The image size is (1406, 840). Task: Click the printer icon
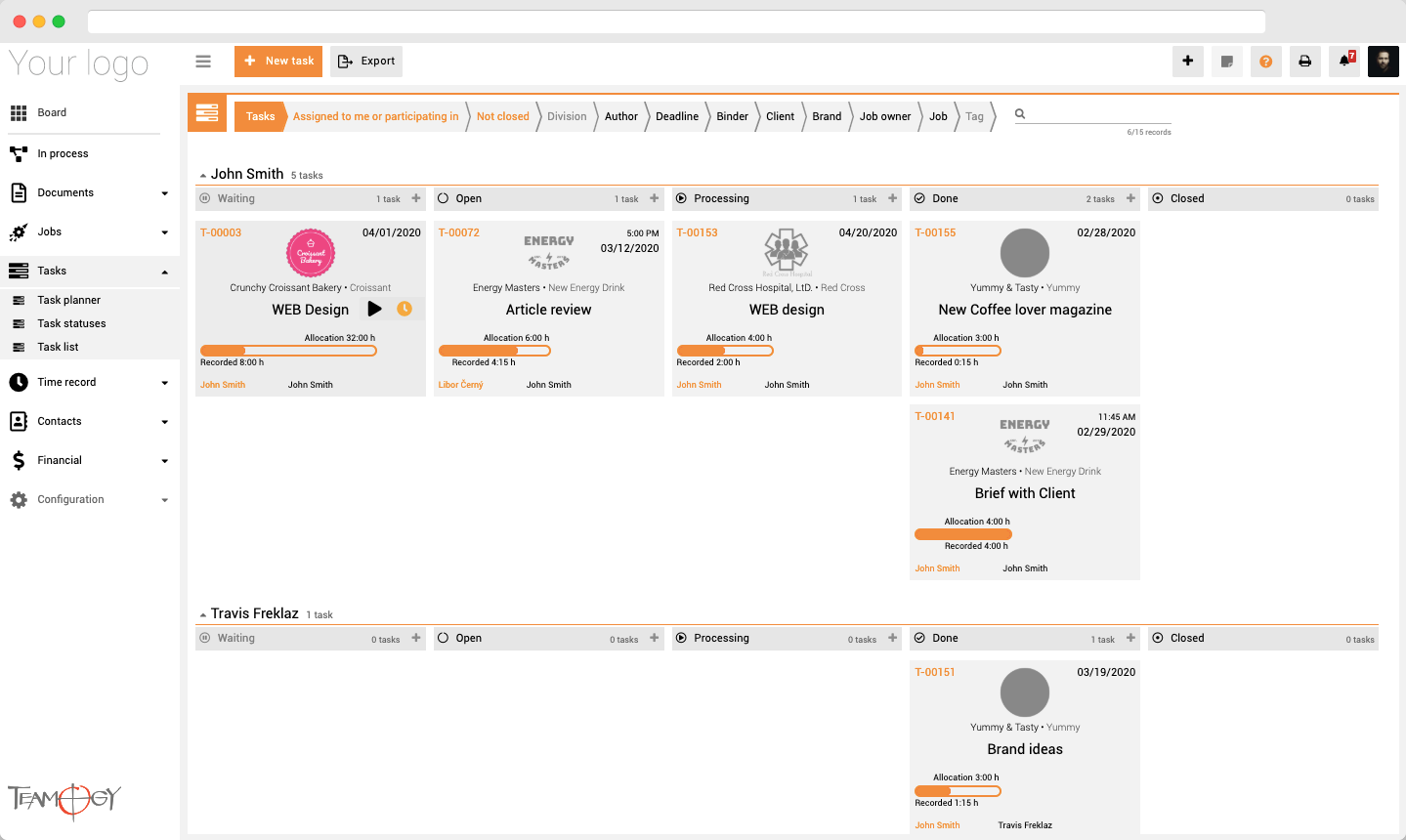1305,61
